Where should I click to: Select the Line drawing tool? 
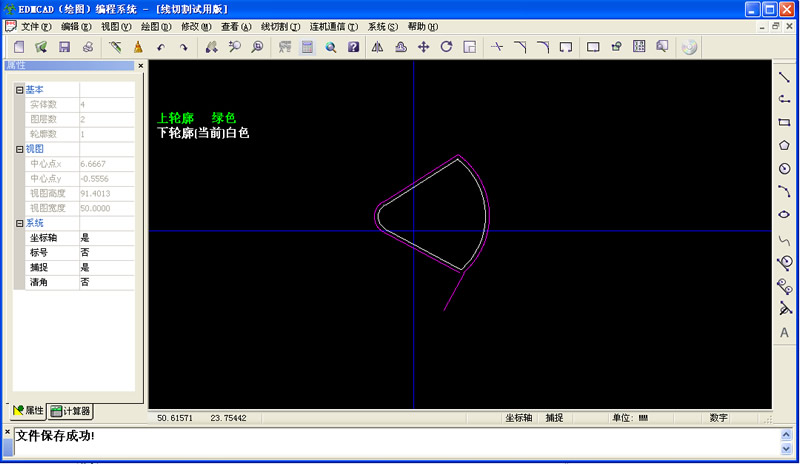[784, 76]
